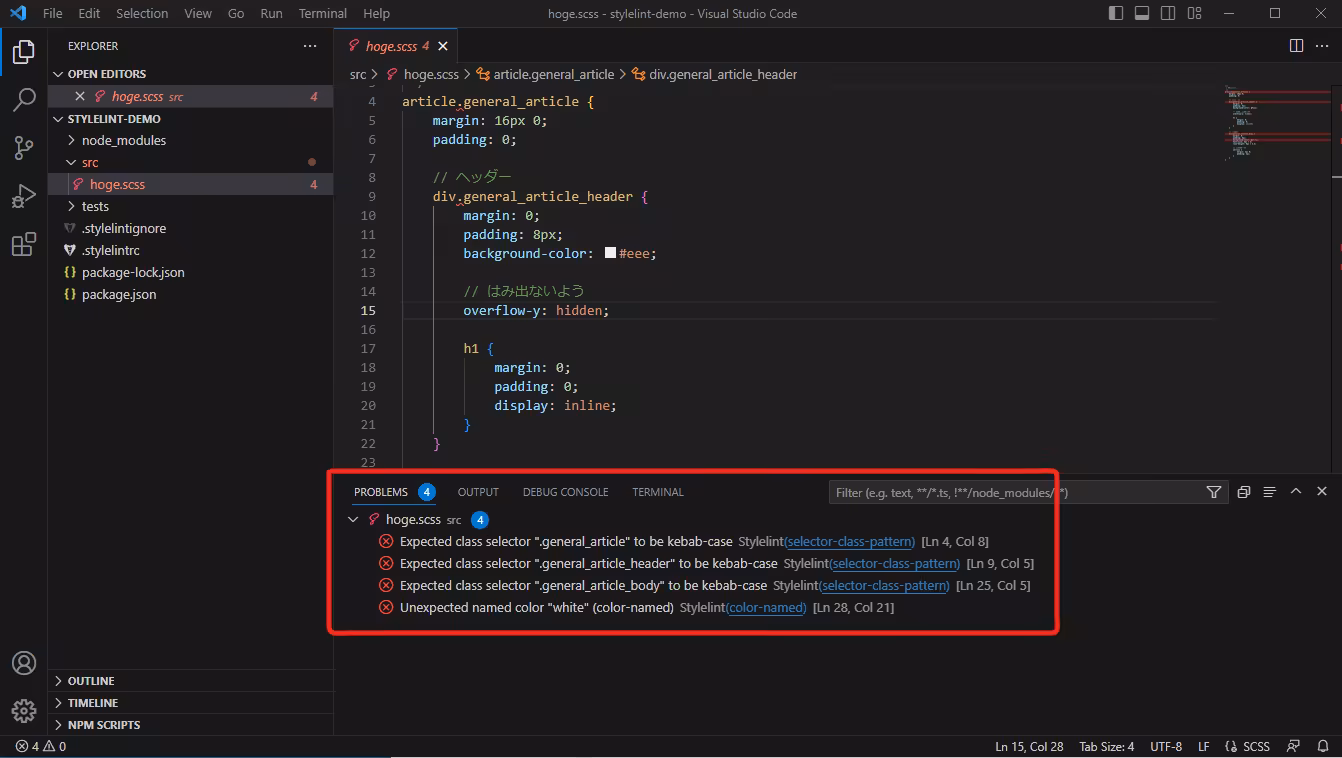This screenshot has height=758, width=1342.
Task: Click article.general_article breadcrumb
Action: (545, 74)
